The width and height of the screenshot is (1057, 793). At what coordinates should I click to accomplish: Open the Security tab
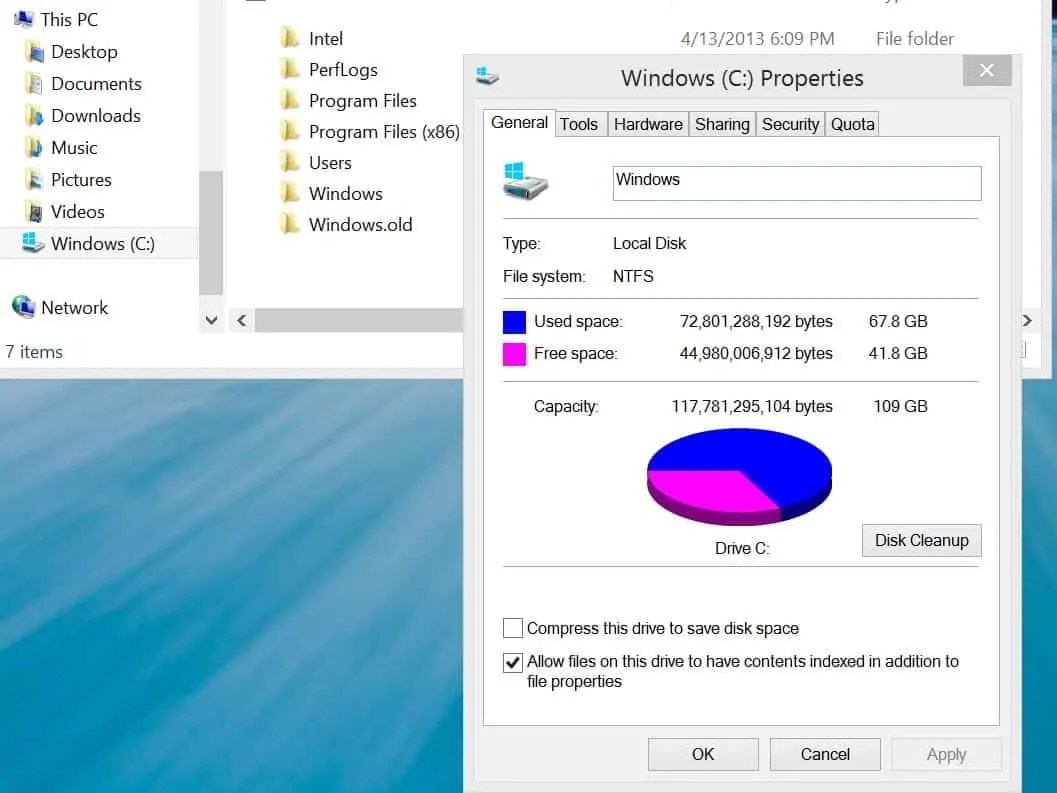[790, 124]
